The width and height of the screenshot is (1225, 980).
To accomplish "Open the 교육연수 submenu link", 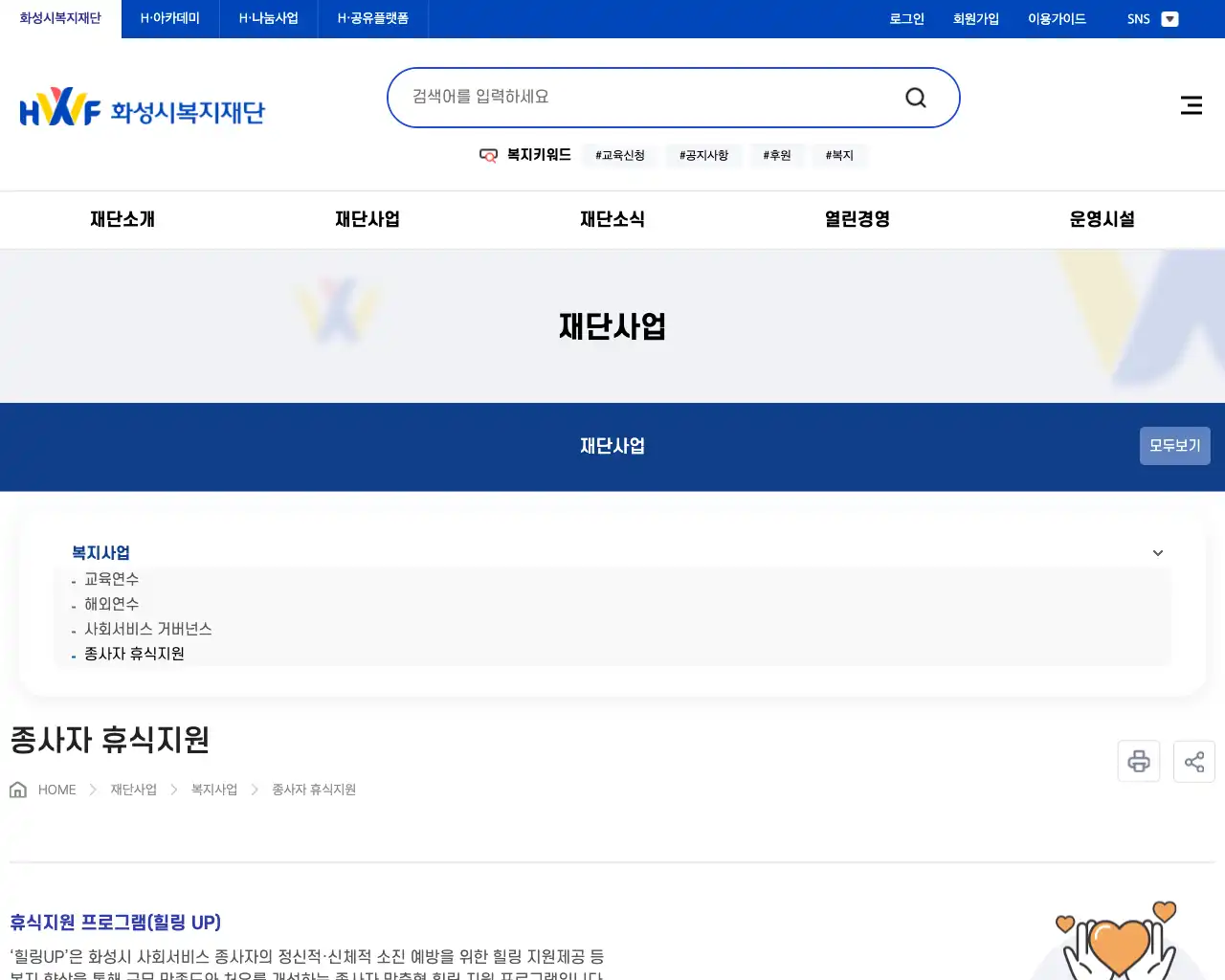I will click(x=111, y=579).
